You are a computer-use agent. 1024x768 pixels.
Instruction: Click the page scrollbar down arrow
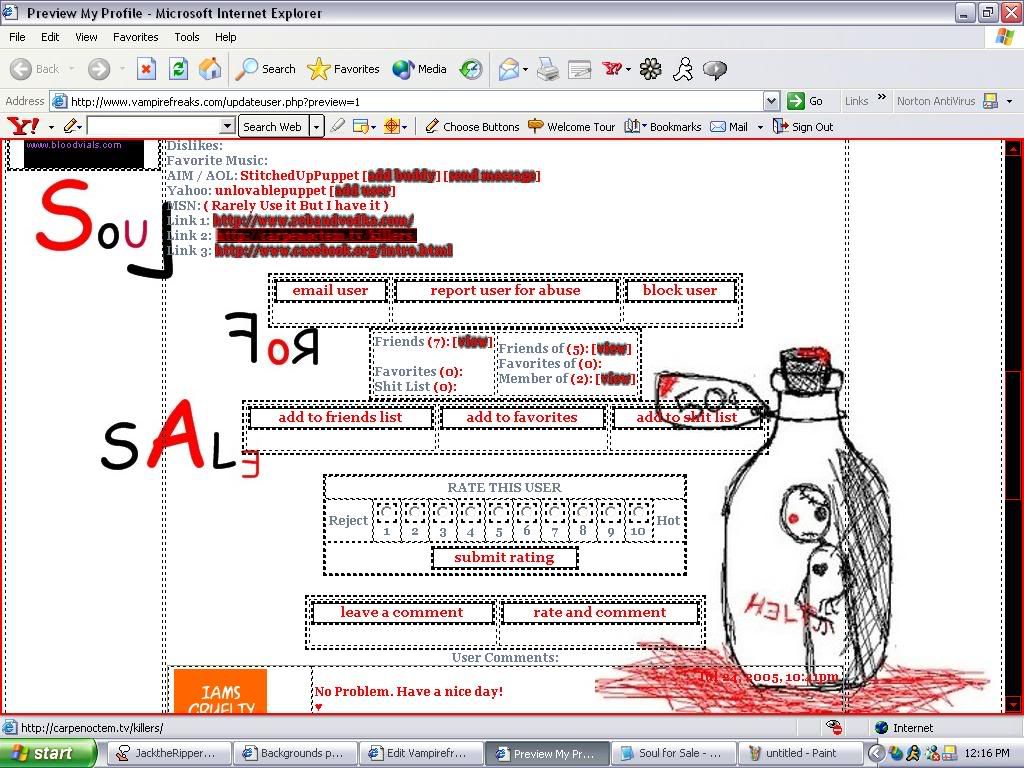click(1014, 705)
